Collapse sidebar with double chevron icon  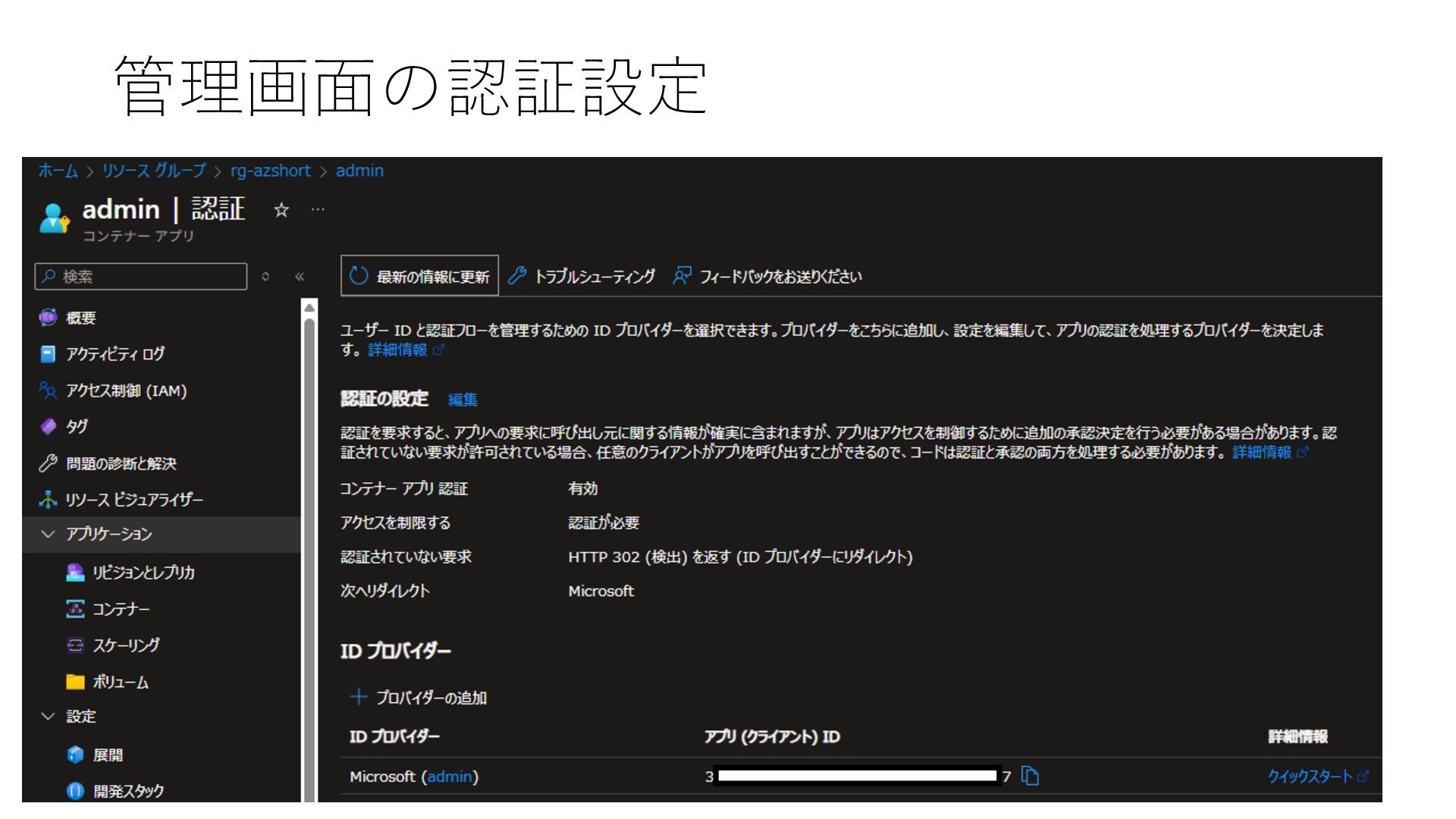tap(300, 277)
